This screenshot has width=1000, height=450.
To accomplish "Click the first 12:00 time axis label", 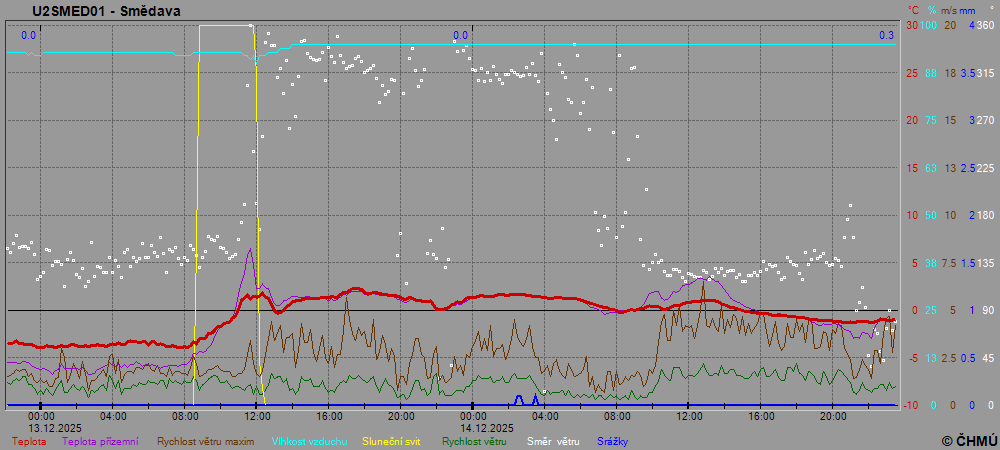I will coord(257,416).
